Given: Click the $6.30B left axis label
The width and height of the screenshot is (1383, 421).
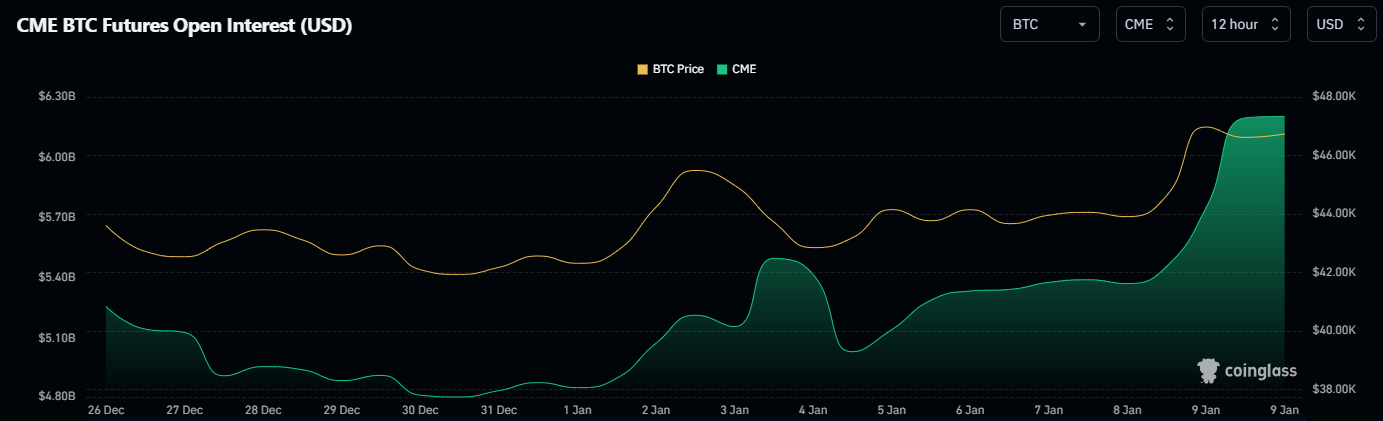Looking at the screenshot, I should pyautogui.click(x=57, y=97).
